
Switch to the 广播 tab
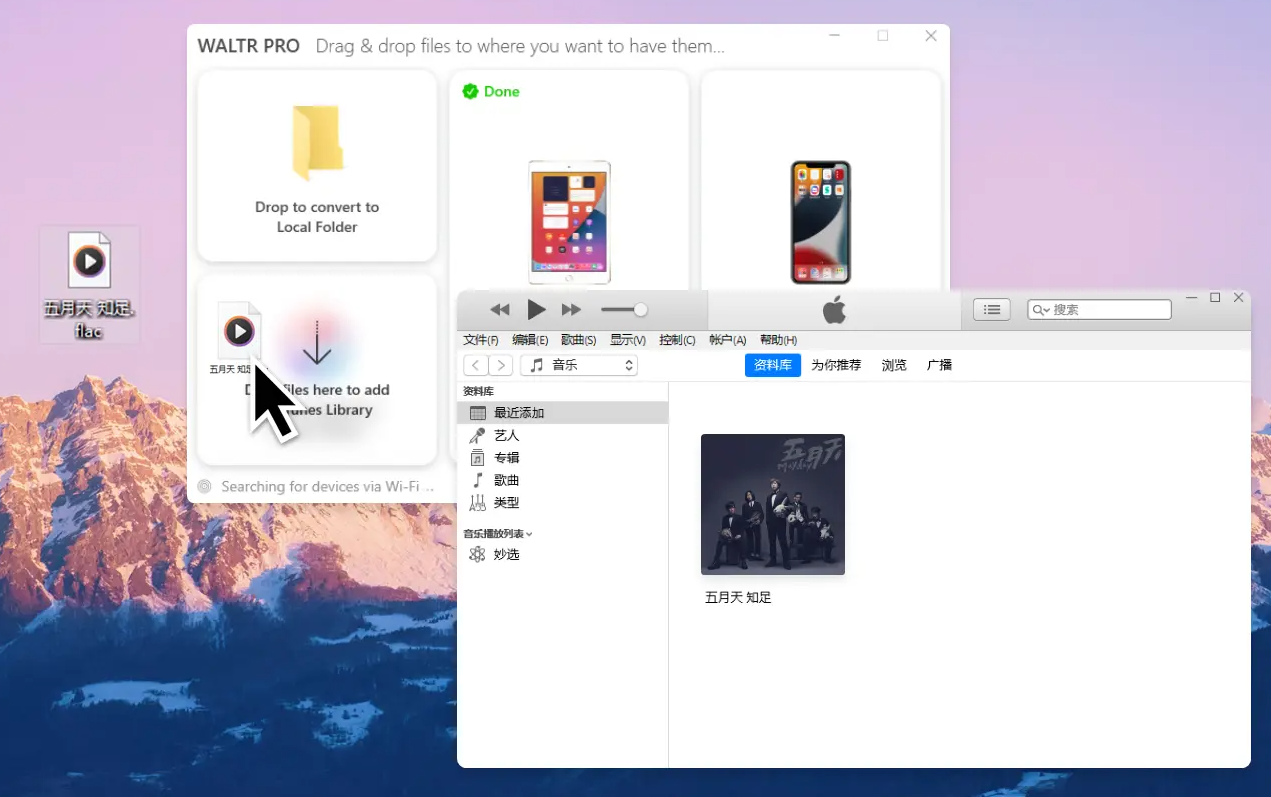tap(940, 365)
